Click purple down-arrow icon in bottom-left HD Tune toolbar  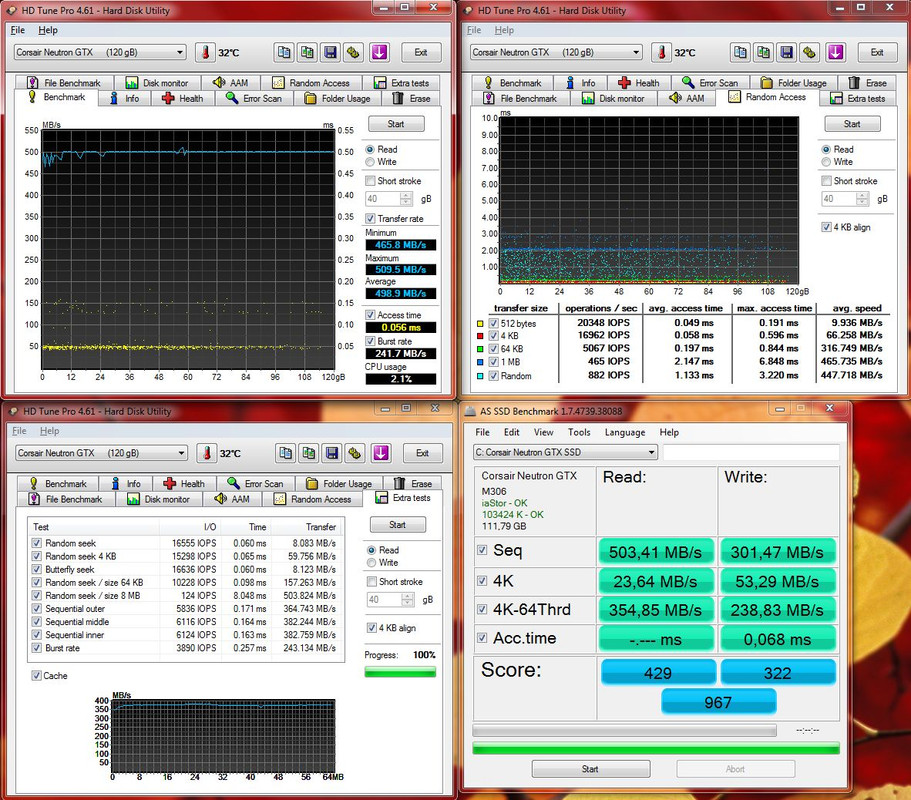pyautogui.click(x=381, y=453)
